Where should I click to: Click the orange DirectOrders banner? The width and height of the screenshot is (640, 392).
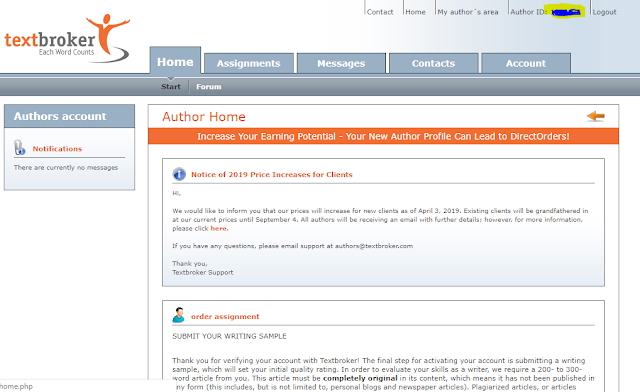pyautogui.click(x=383, y=136)
